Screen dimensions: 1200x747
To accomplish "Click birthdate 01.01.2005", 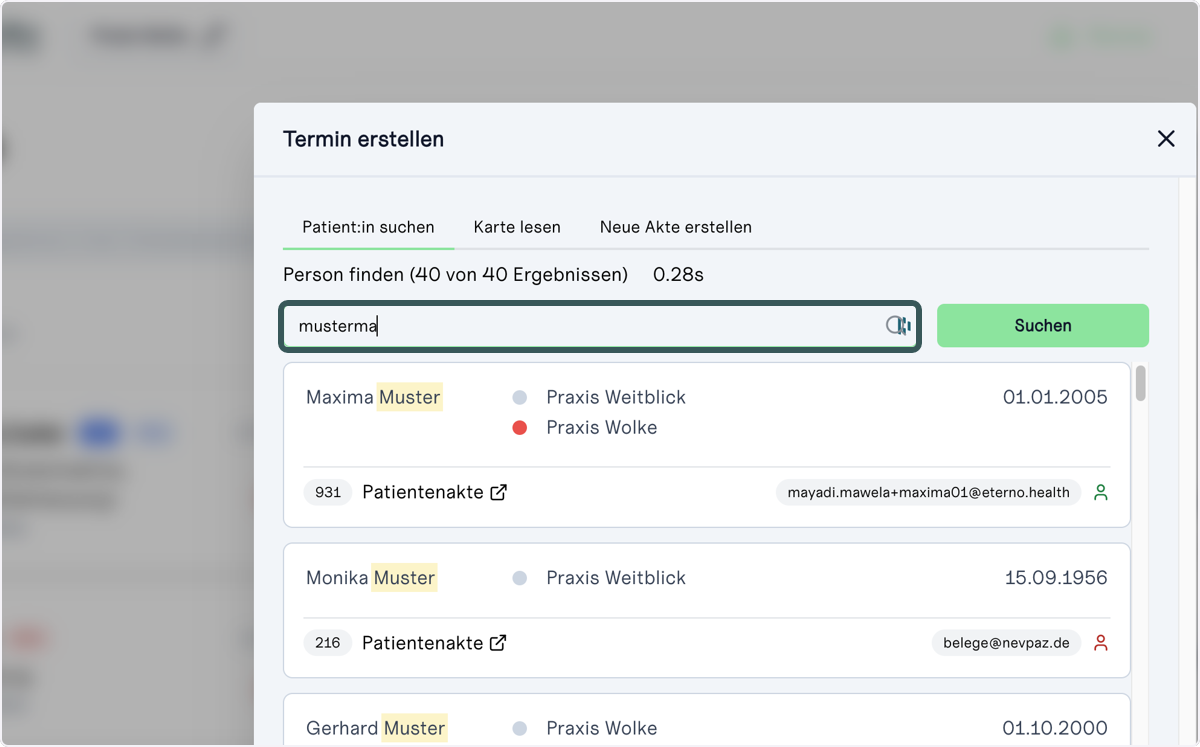I will tap(1055, 397).
